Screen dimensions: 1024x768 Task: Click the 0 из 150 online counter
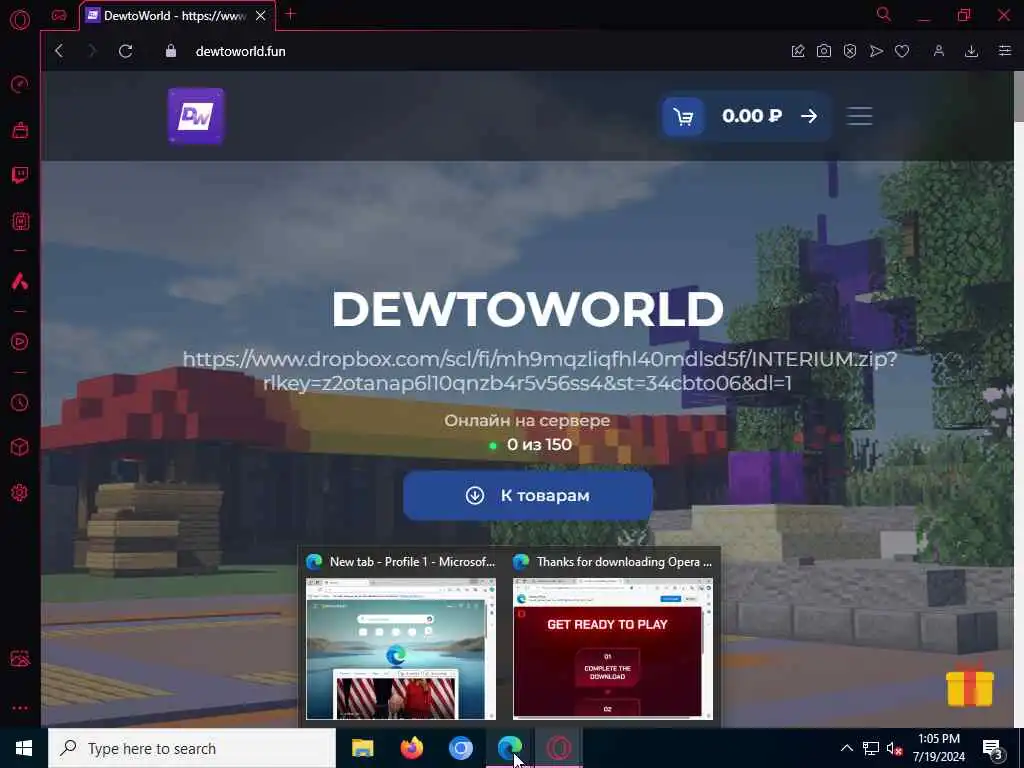coord(539,445)
